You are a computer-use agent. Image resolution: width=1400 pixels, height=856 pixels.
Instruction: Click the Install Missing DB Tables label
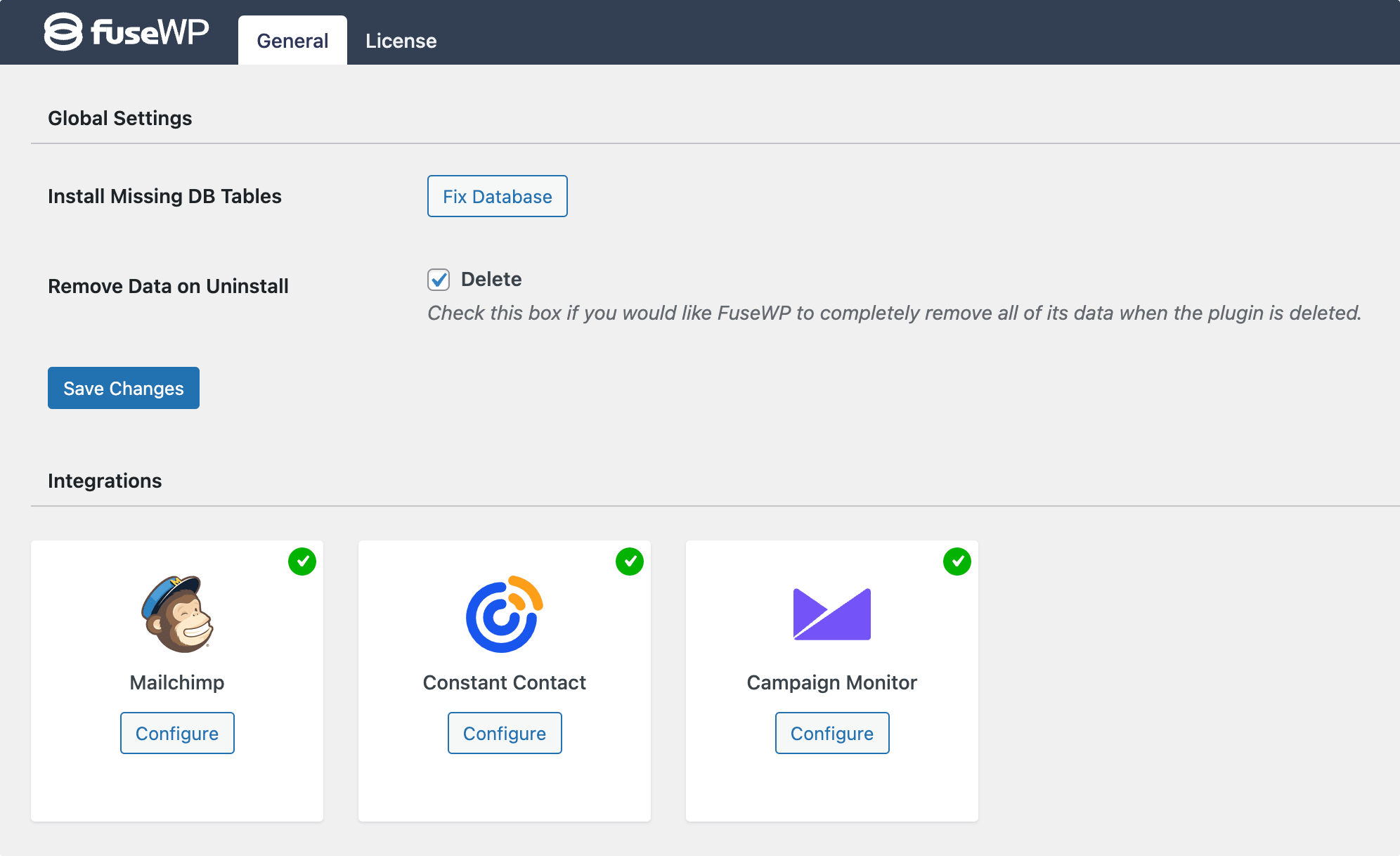coord(164,196)
